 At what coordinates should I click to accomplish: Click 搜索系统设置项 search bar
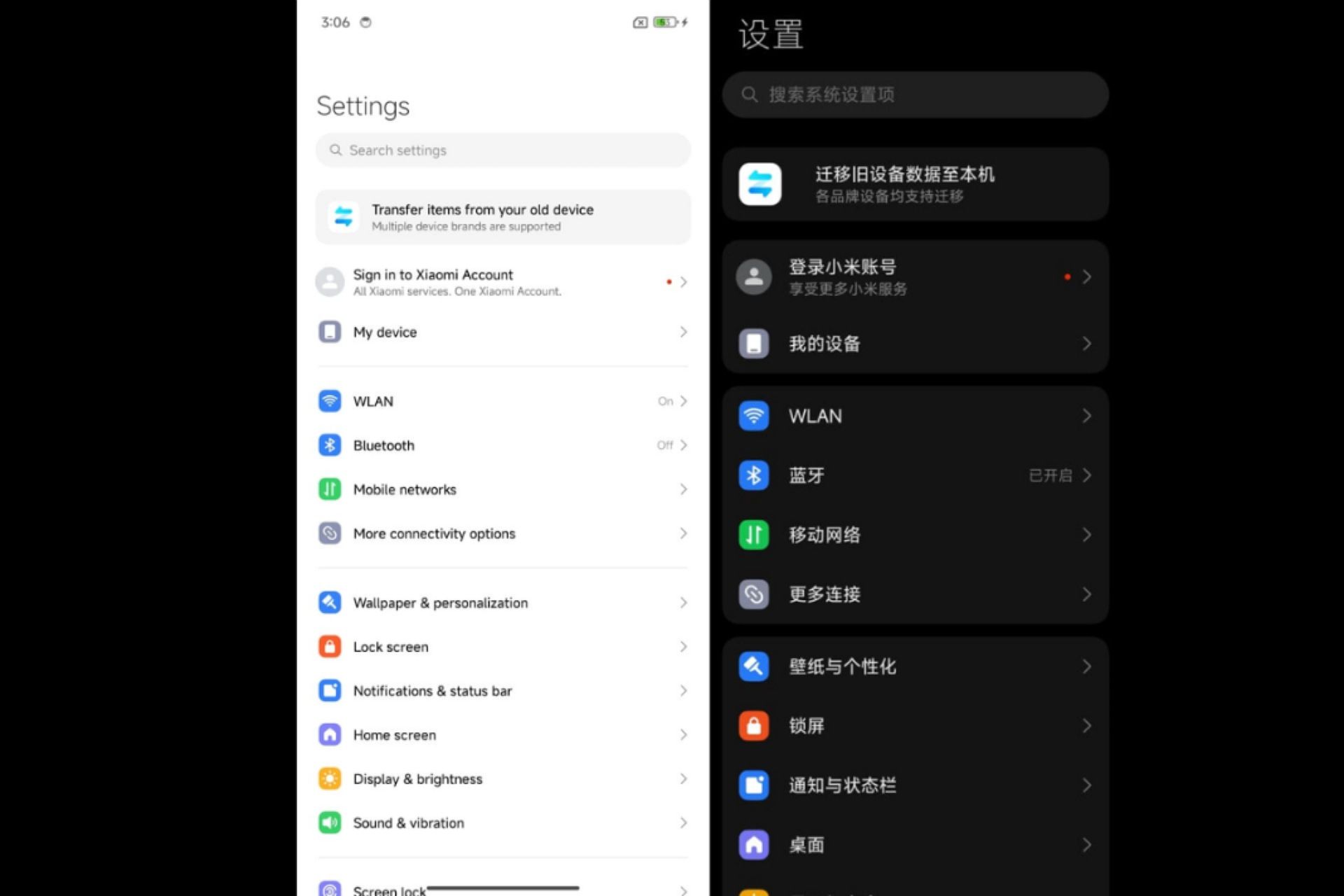pyautogui.click(x=917, y=94)
